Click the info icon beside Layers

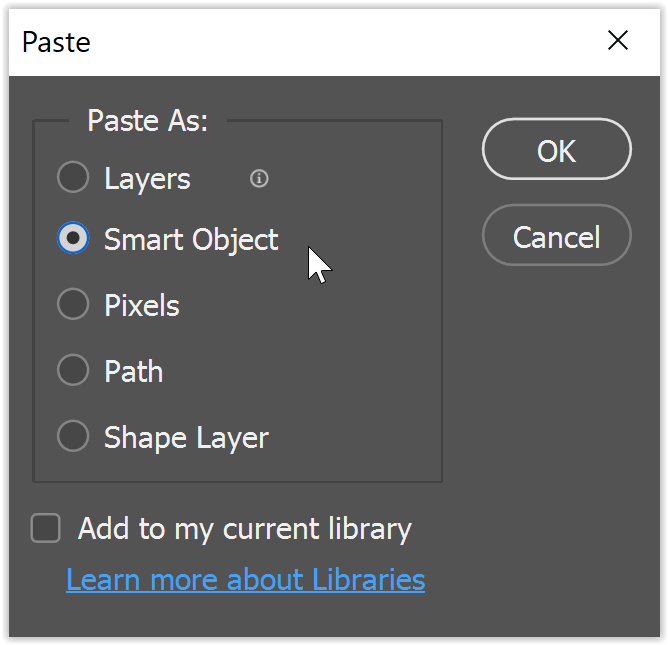[x=259, y=179]
